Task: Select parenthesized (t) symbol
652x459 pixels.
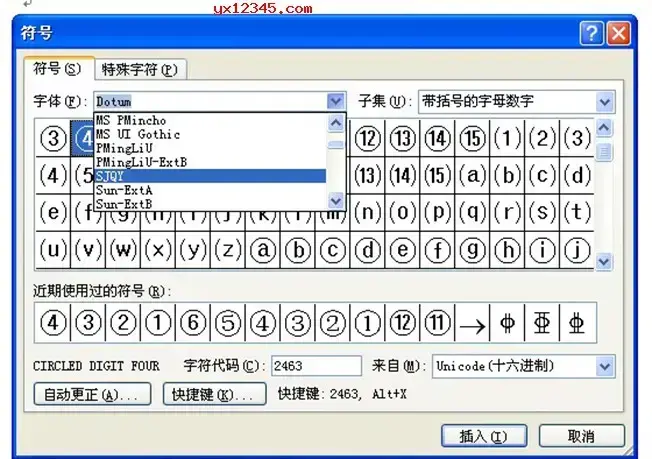Action: (577, 212)
